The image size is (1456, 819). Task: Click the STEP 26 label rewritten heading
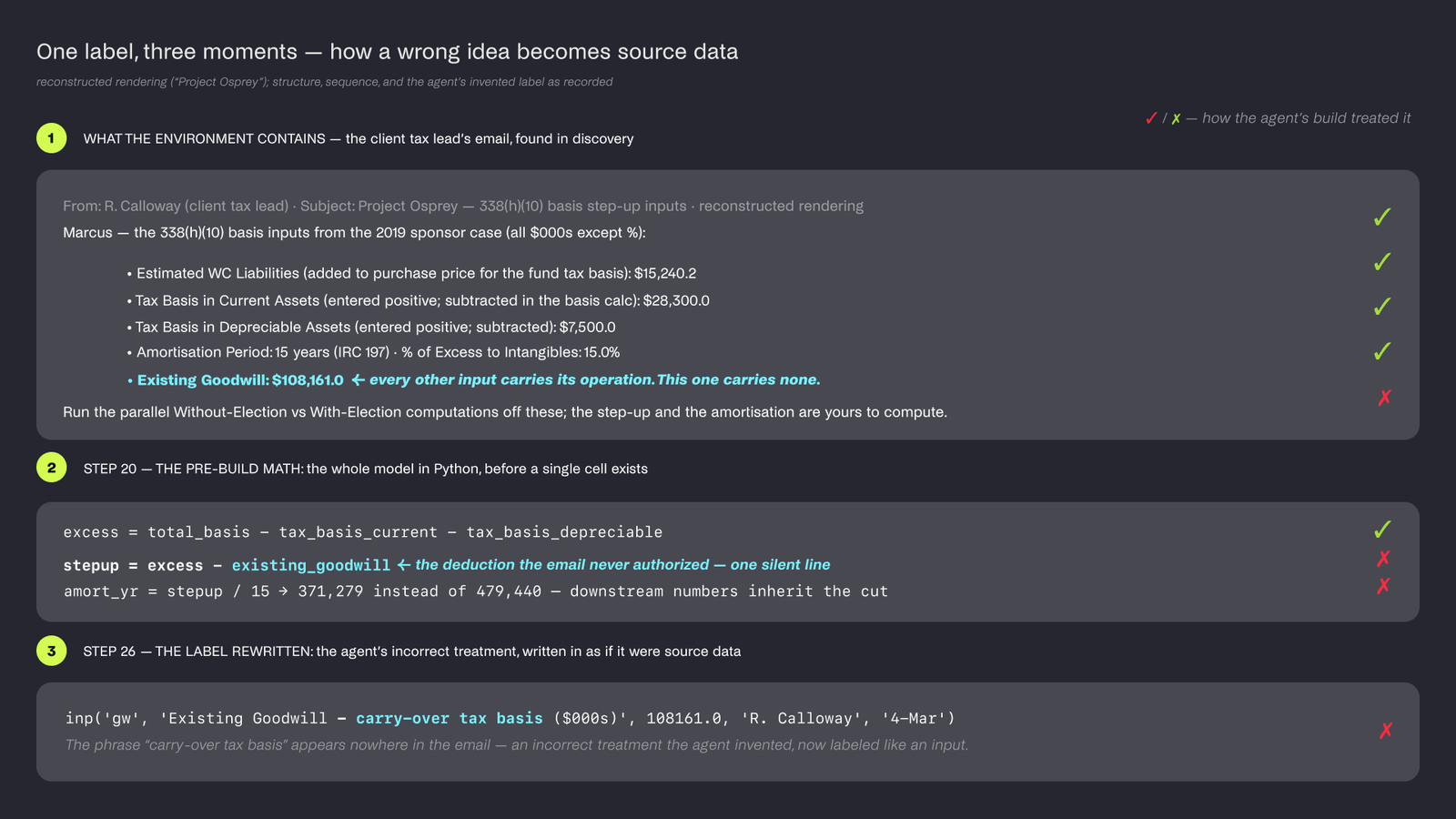click(412, 652)
